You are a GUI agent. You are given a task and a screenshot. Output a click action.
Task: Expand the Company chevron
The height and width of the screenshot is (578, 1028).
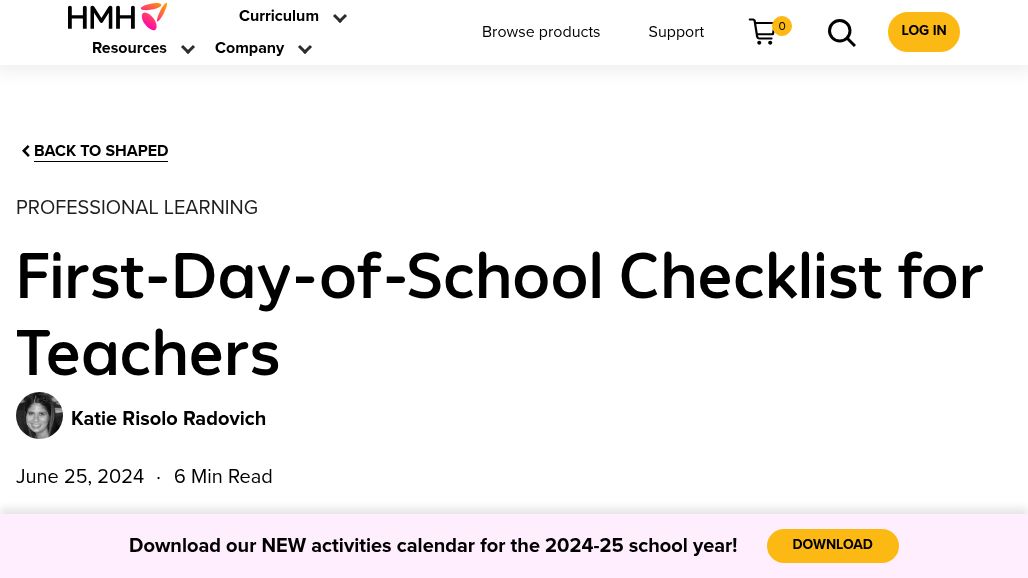point(305,50)
